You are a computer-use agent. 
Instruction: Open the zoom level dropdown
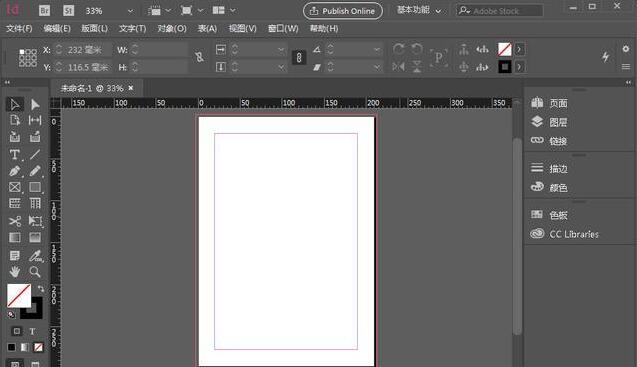130,11
